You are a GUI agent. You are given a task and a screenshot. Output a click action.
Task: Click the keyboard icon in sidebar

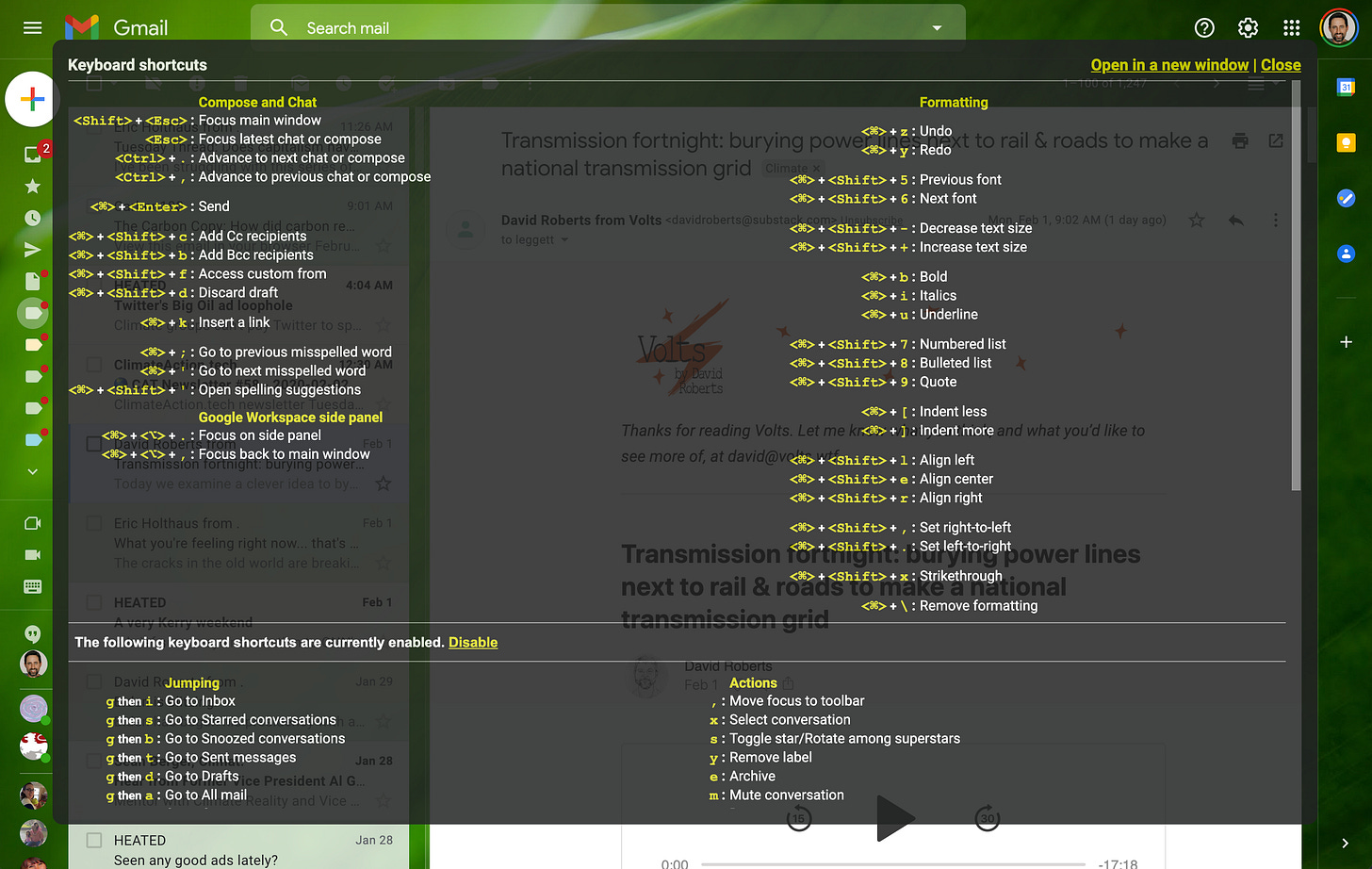tap(32, 586)
